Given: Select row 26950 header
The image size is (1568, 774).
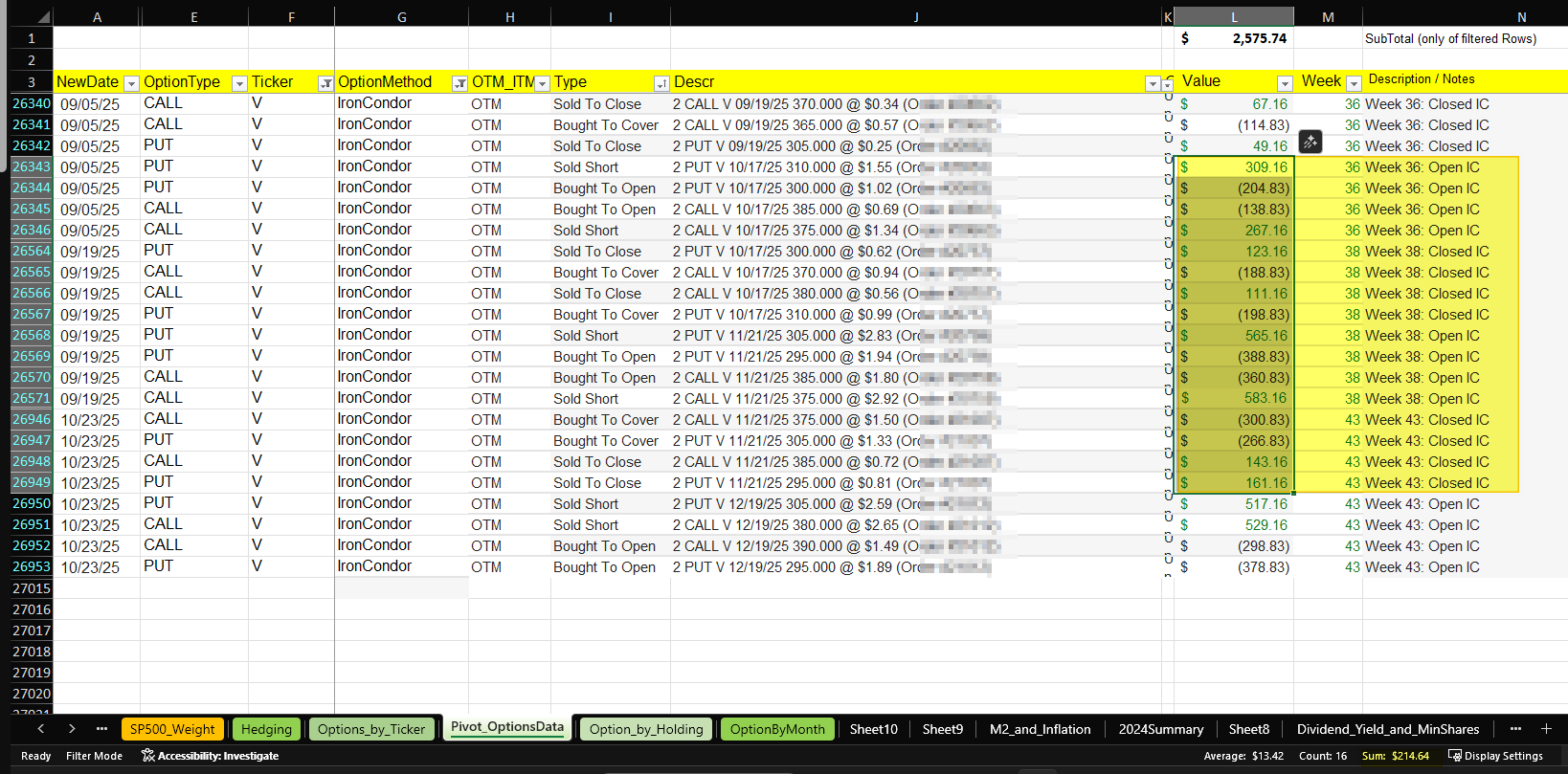Looking at the screenshot, I should [x=31, y=504].
